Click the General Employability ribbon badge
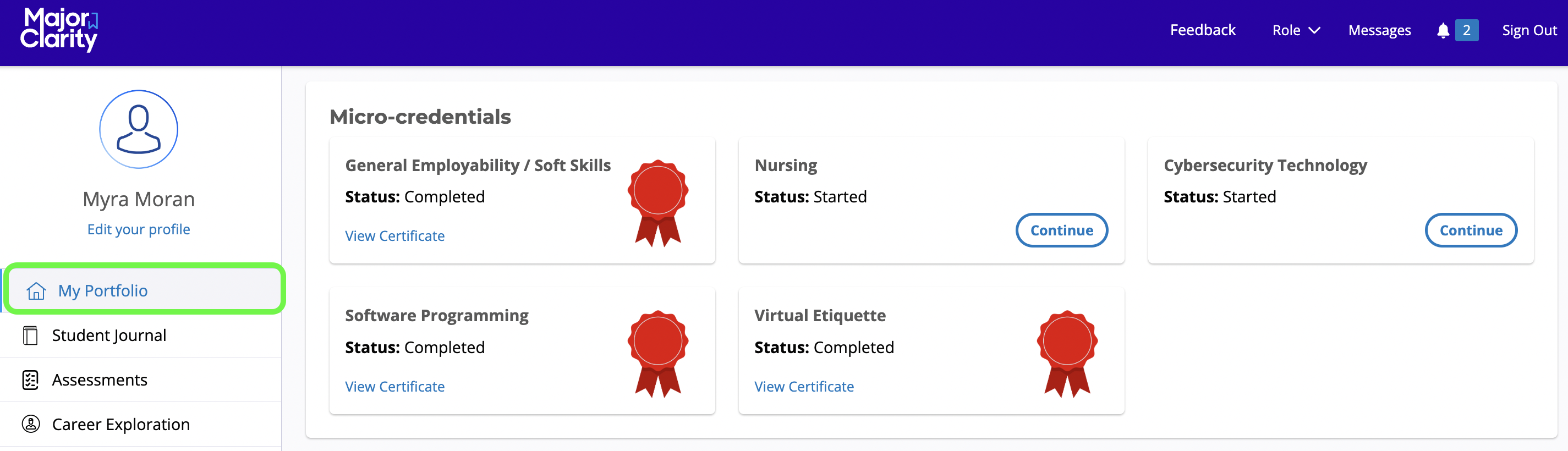Screen dimensions: 1568x451 [657, 203]
